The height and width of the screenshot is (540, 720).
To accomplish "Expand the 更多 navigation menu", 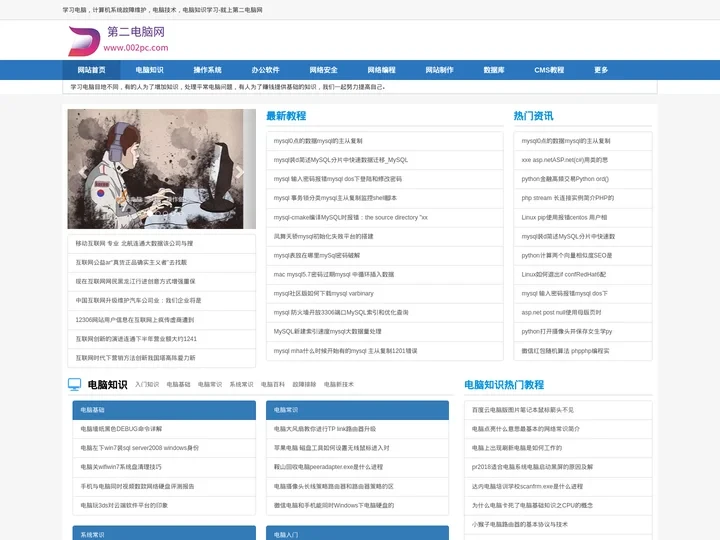I will coord(601,70).
